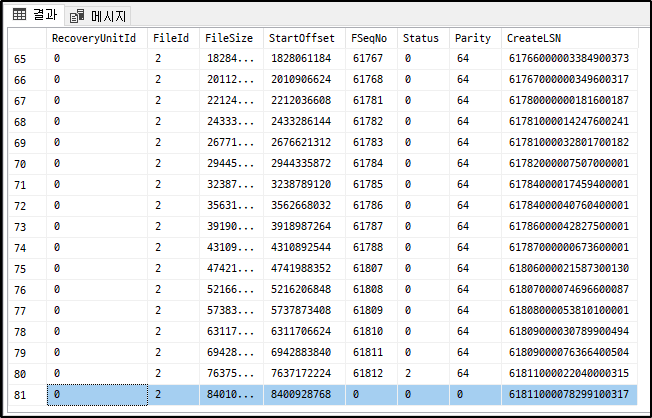Click CreateLSN cell 61782000007507000001

(x=569, y=163)
